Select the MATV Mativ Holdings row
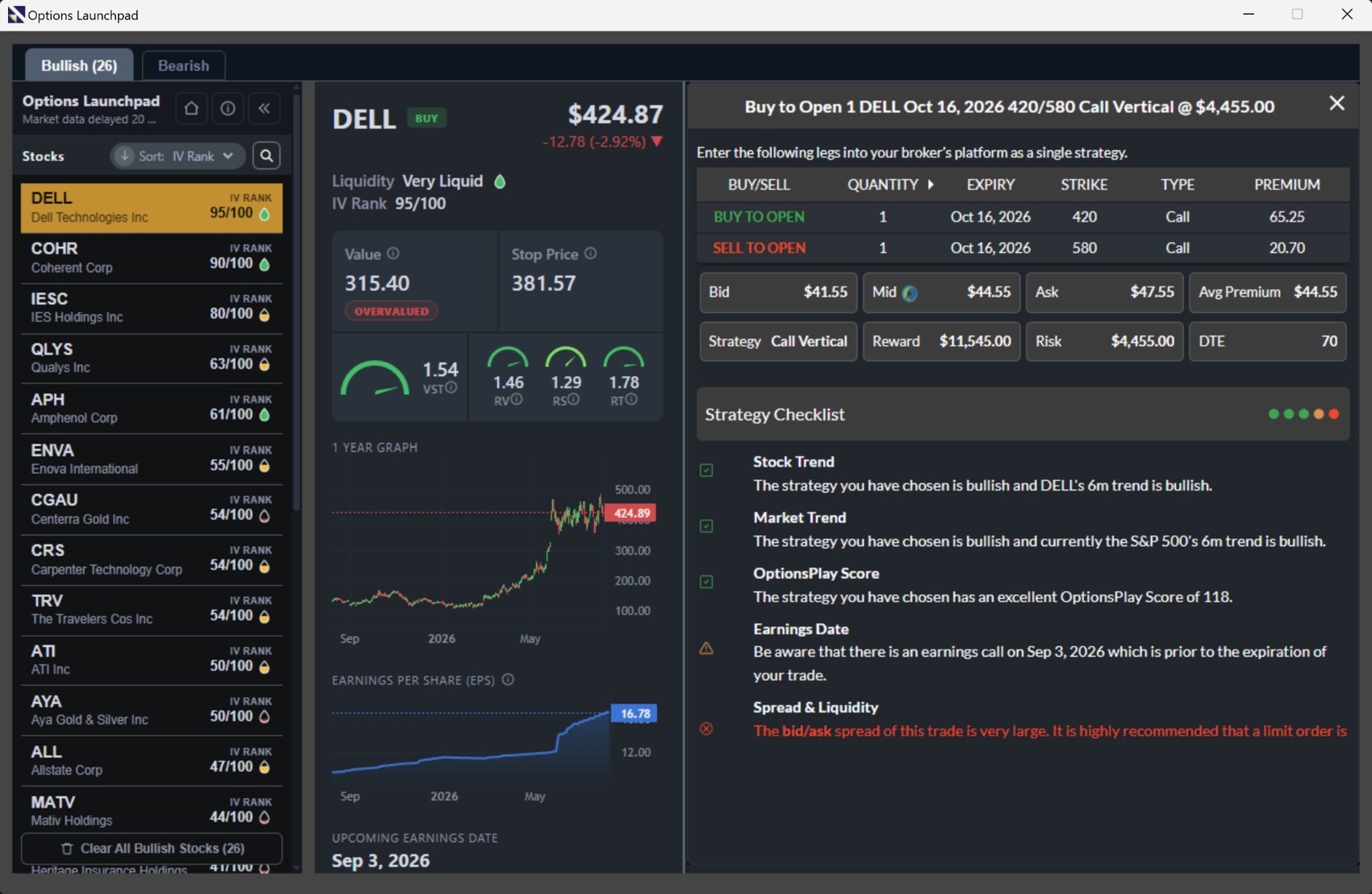Screen dimensions: 1372x894 152,811
